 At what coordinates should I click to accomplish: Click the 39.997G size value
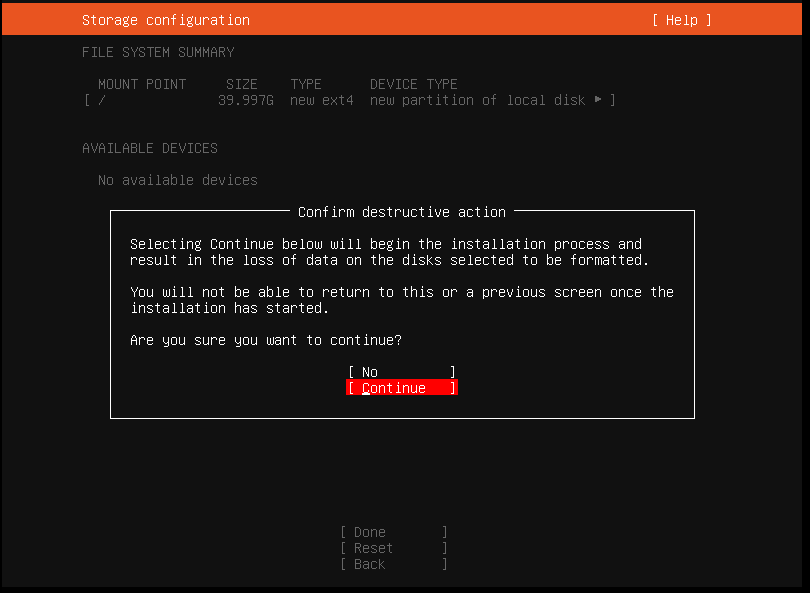pyautogui.click(x=246, y=100)
